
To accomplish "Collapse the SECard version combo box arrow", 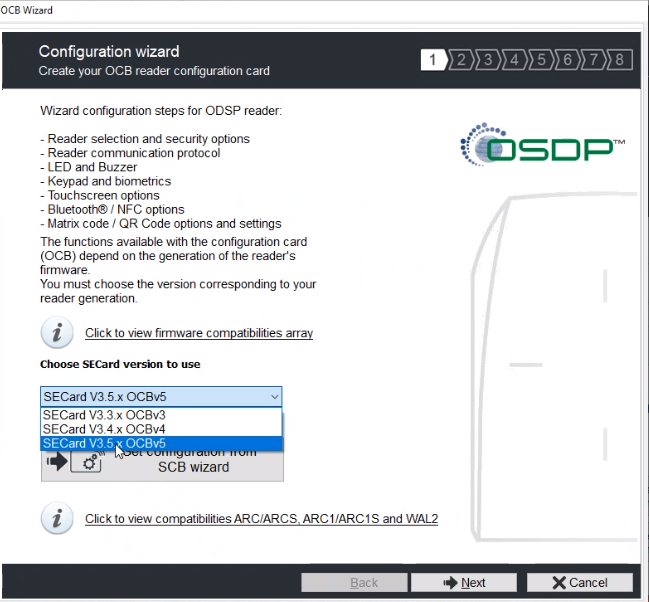I will point(273,397).
